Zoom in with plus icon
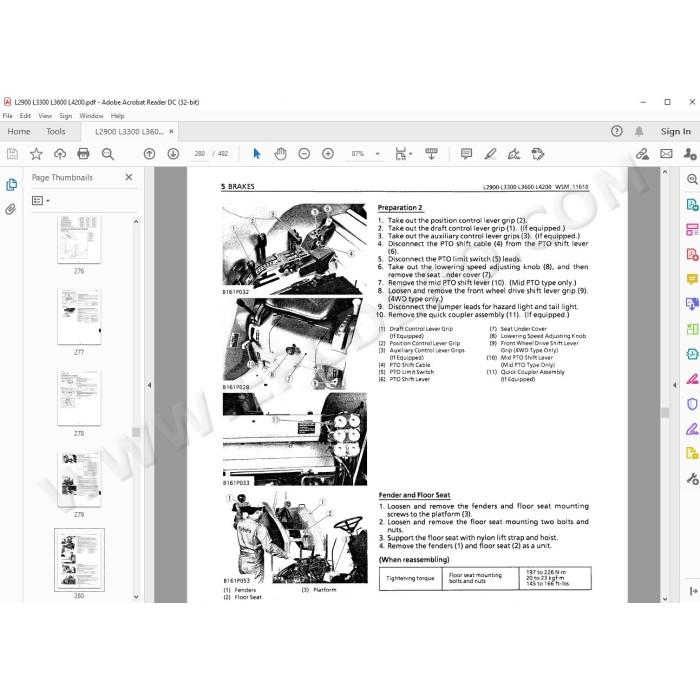The width and height of the screenshot is (700, 700). click(328, 154)
